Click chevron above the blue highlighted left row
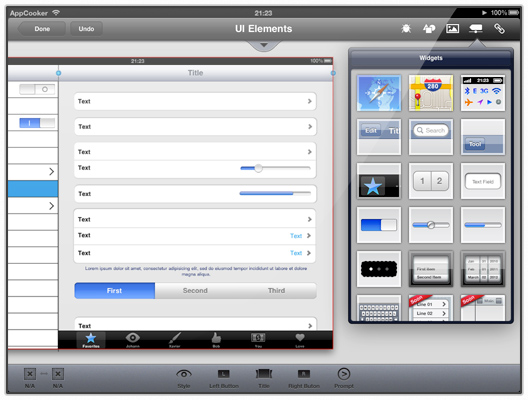The width and height of the screenshot is (528, 400). (x=51, y=172)
